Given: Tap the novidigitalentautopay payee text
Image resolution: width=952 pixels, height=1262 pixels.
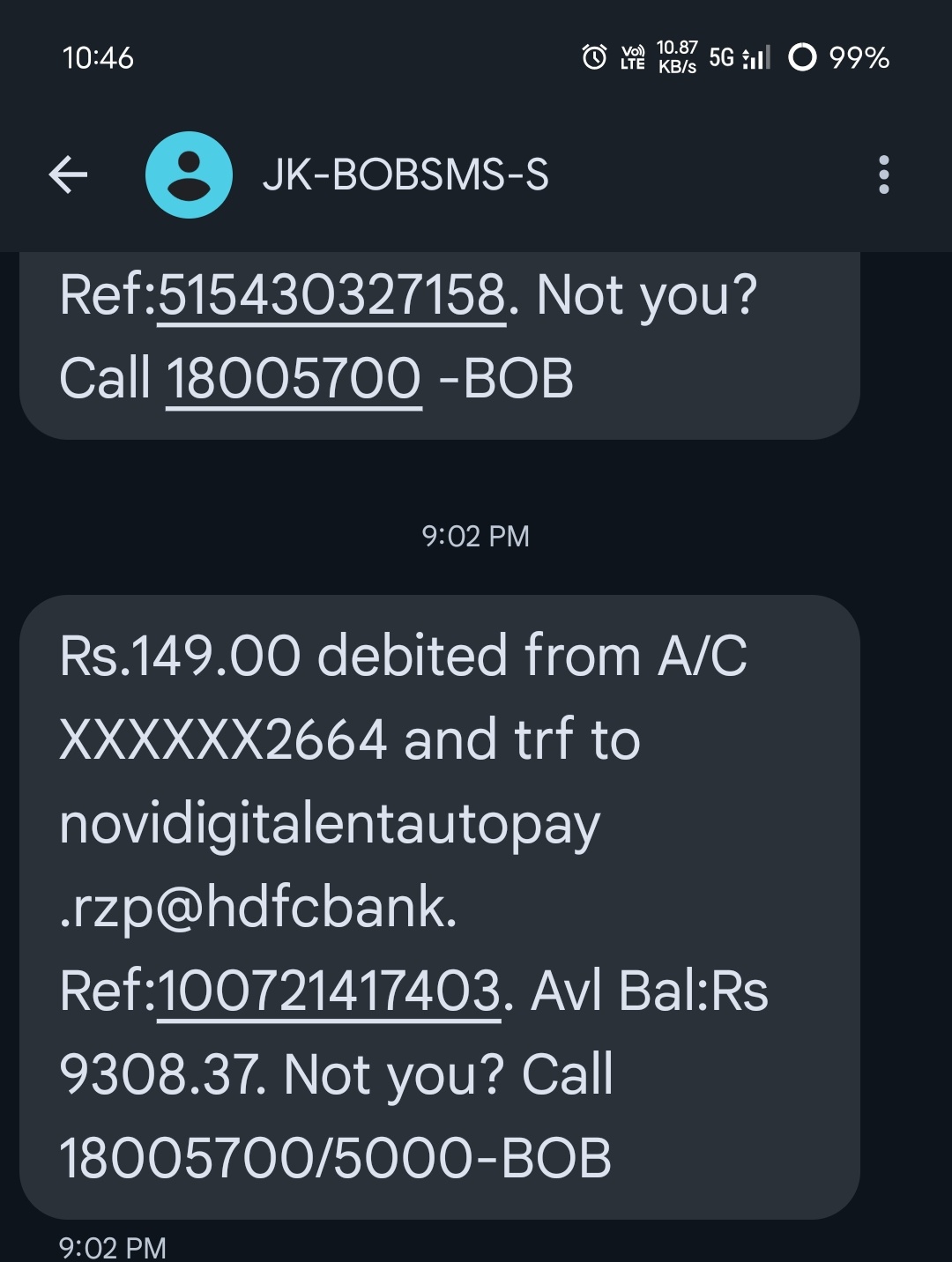Looking at the screenshot, I should click(330, 827).
